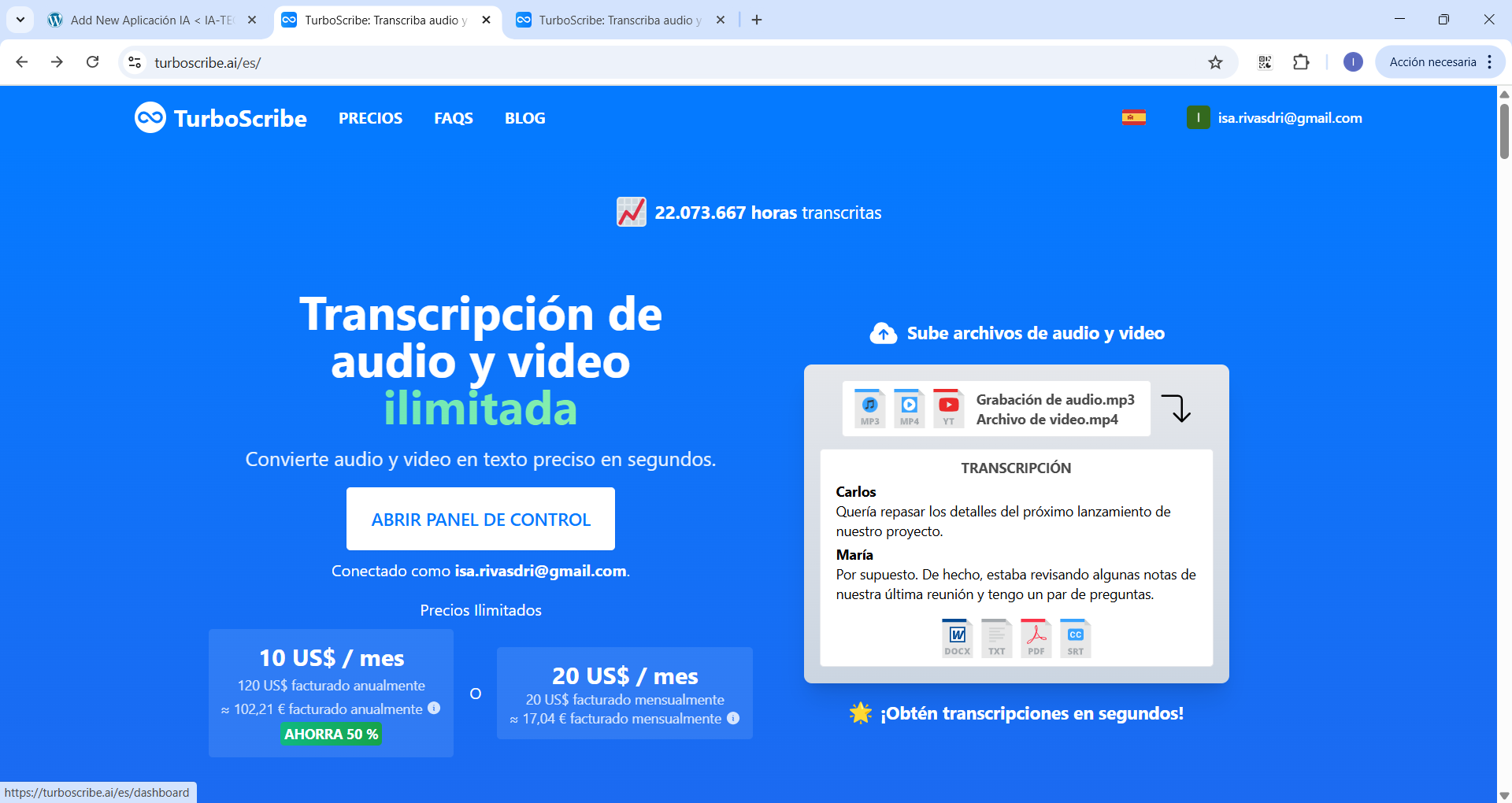Click the MP3 file format icon
Image resolution: width=1512 pixels, height=803 pixels.
tap(869, 408)
